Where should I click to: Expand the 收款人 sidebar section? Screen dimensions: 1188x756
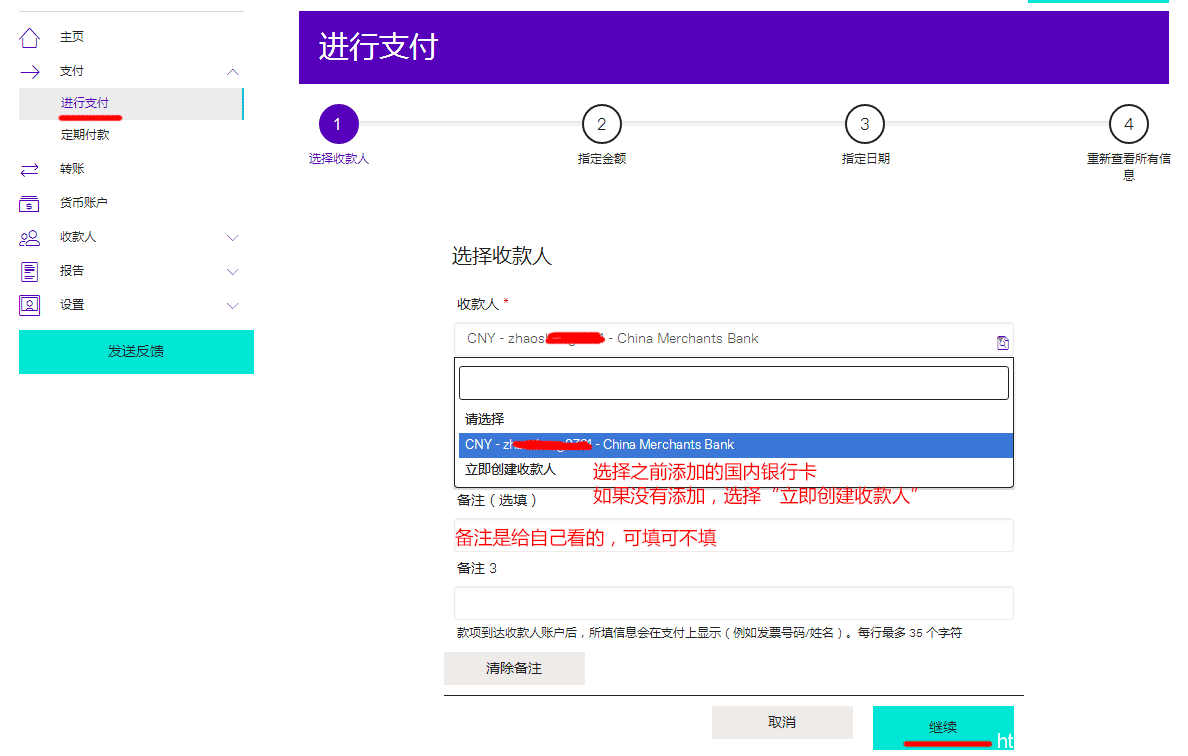click(x=232, y=237)
